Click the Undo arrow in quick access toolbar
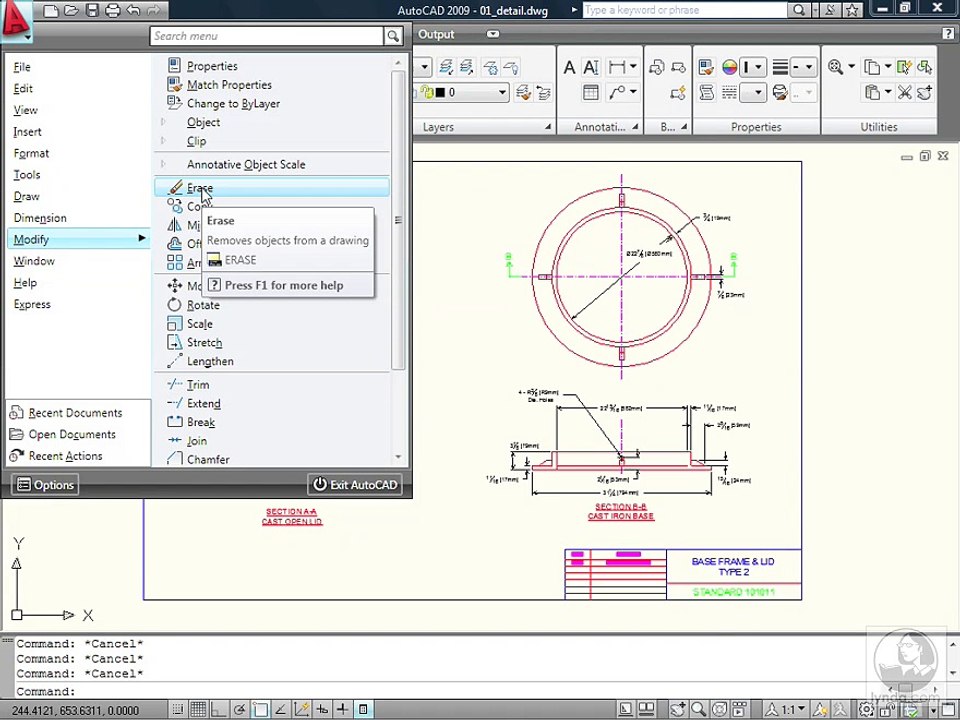This screenshot has width=960, height=720. pyautogui.click(x=135, y=11)
